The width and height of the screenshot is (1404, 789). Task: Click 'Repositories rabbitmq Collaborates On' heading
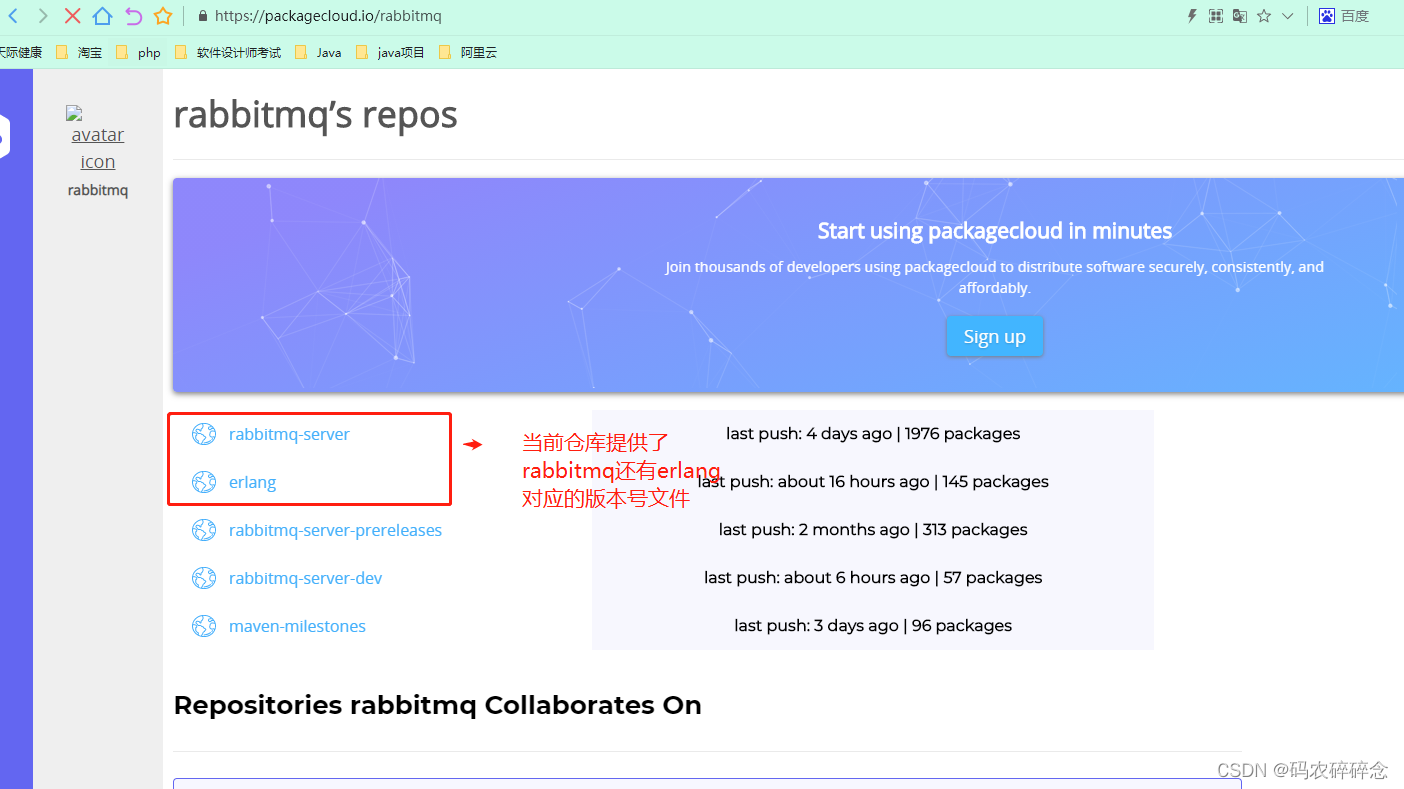point(437,705)
